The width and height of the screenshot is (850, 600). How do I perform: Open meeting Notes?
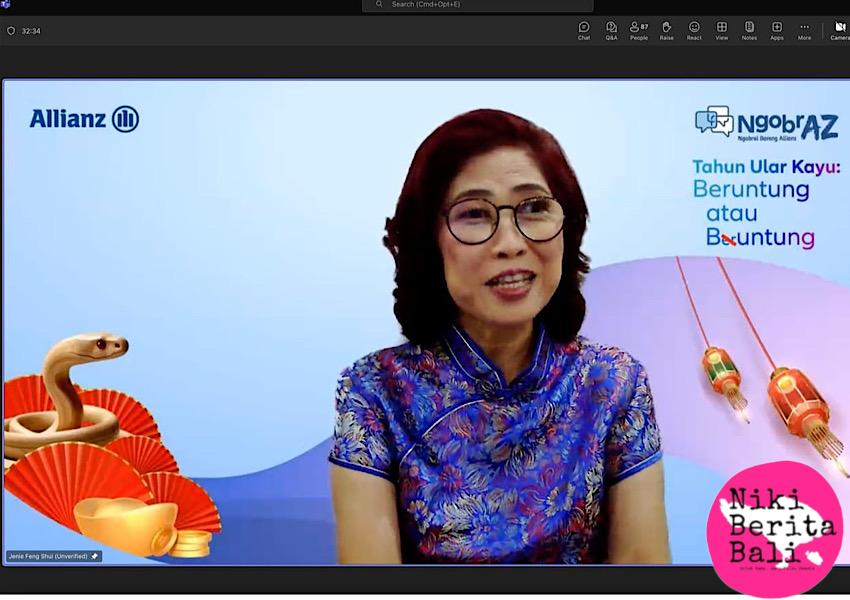[749, 30]
